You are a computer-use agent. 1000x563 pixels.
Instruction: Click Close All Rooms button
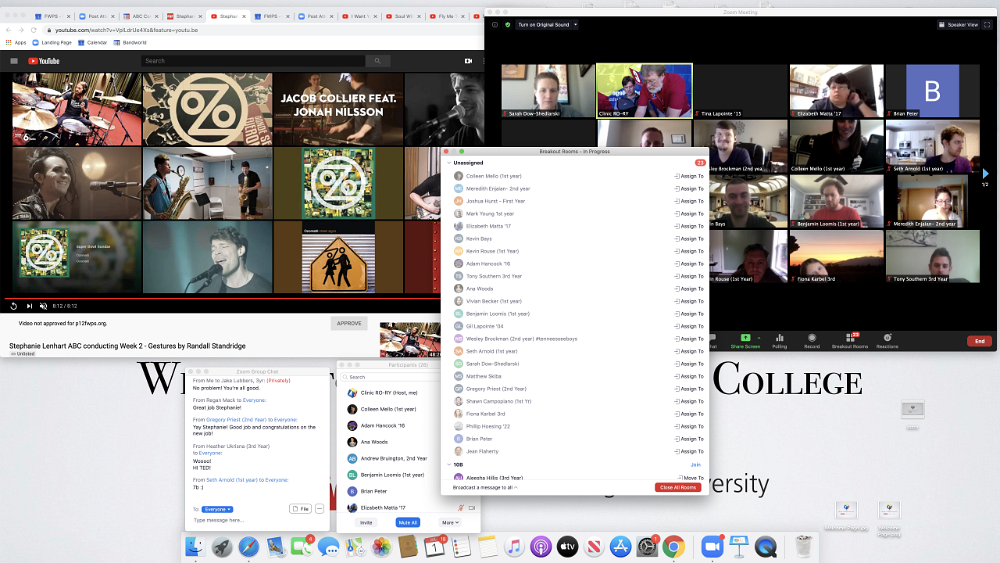click(678, 487)
